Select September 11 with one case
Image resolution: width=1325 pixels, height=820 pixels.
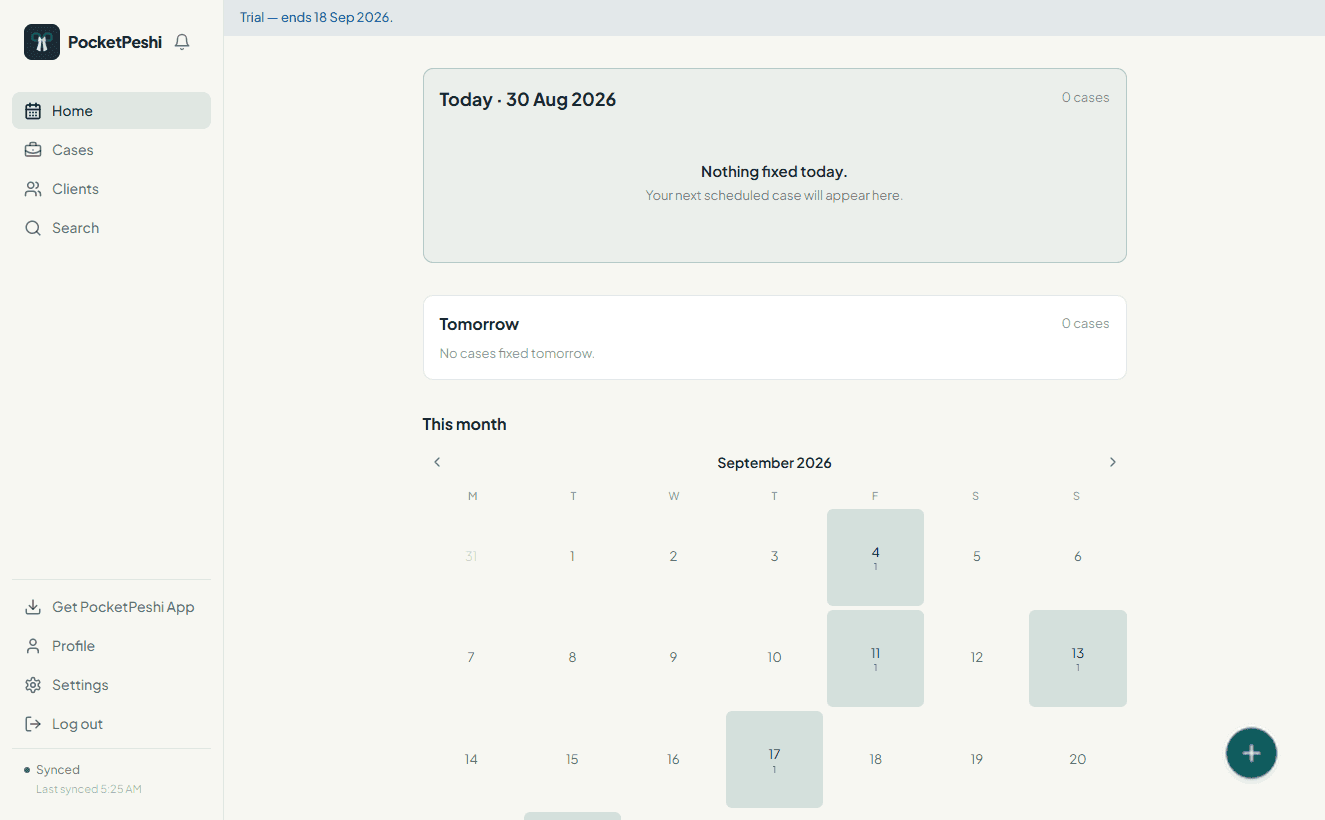point(875,658)
